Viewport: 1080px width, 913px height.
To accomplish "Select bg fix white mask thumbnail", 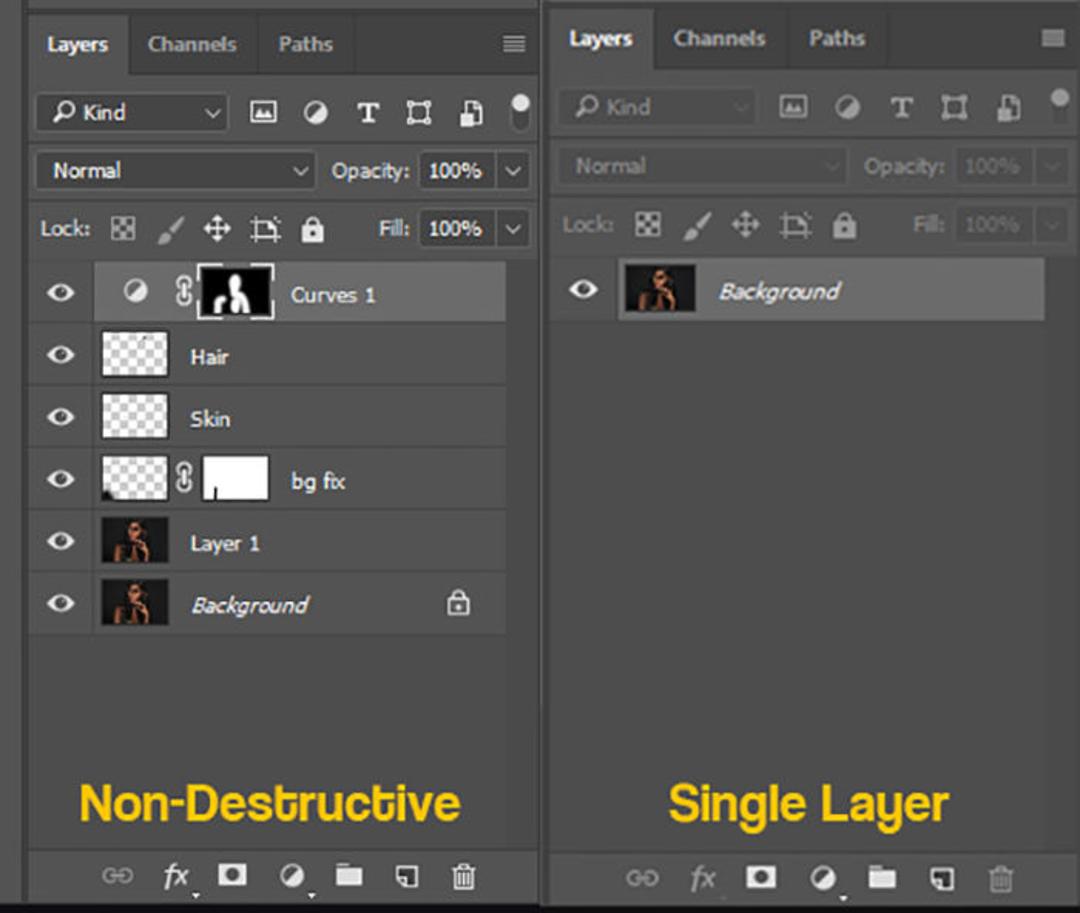I will 236,478.
